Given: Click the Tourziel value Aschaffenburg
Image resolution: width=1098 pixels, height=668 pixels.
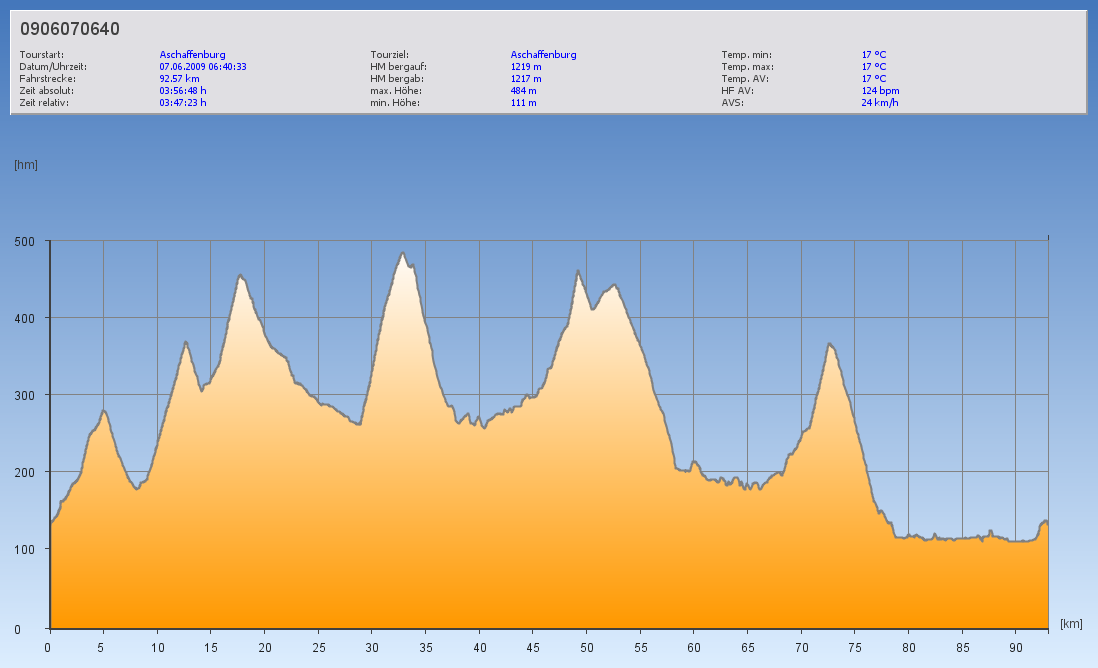Looking at the screenshot, I should (543, 55).
